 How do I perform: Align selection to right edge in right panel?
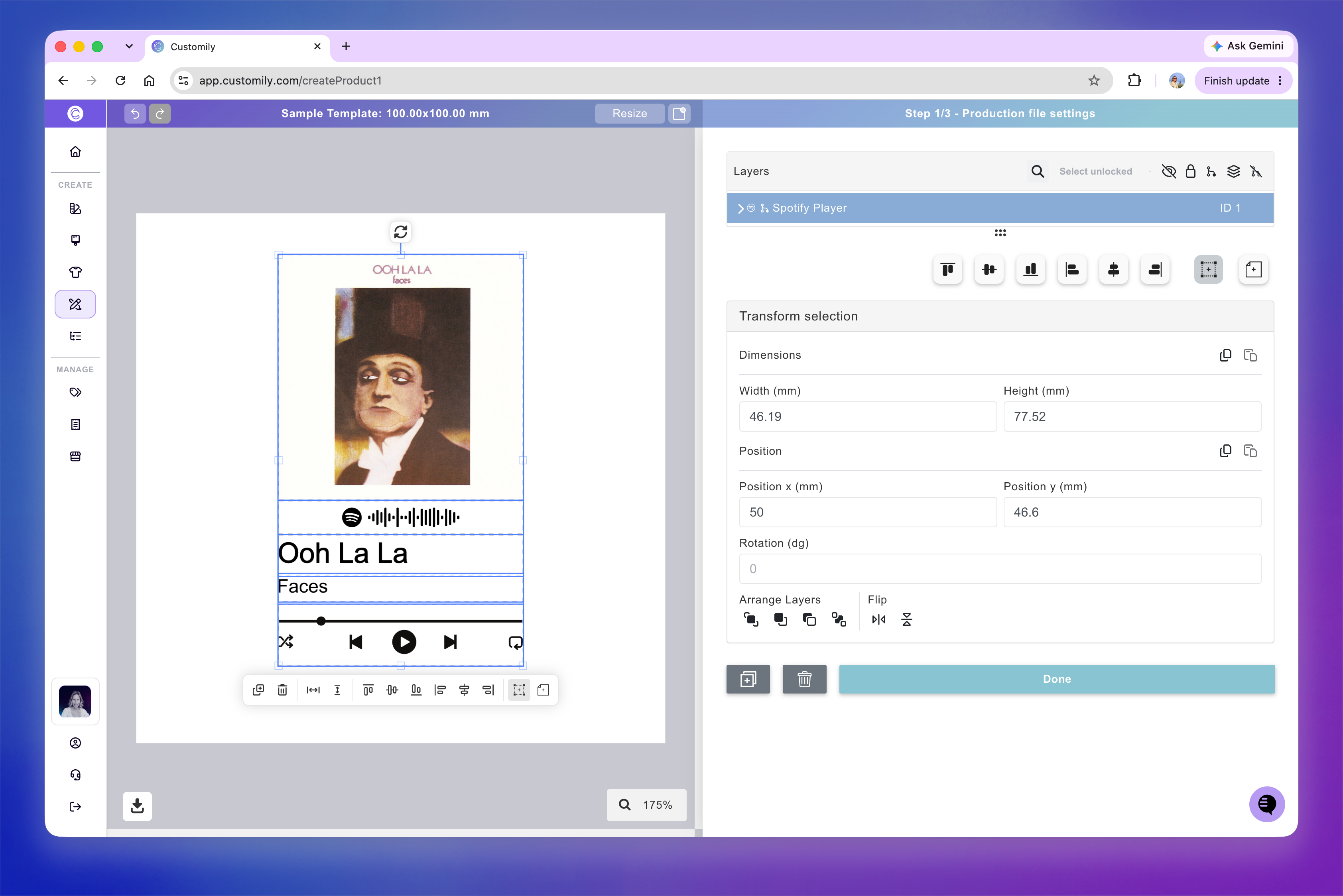1155,270
